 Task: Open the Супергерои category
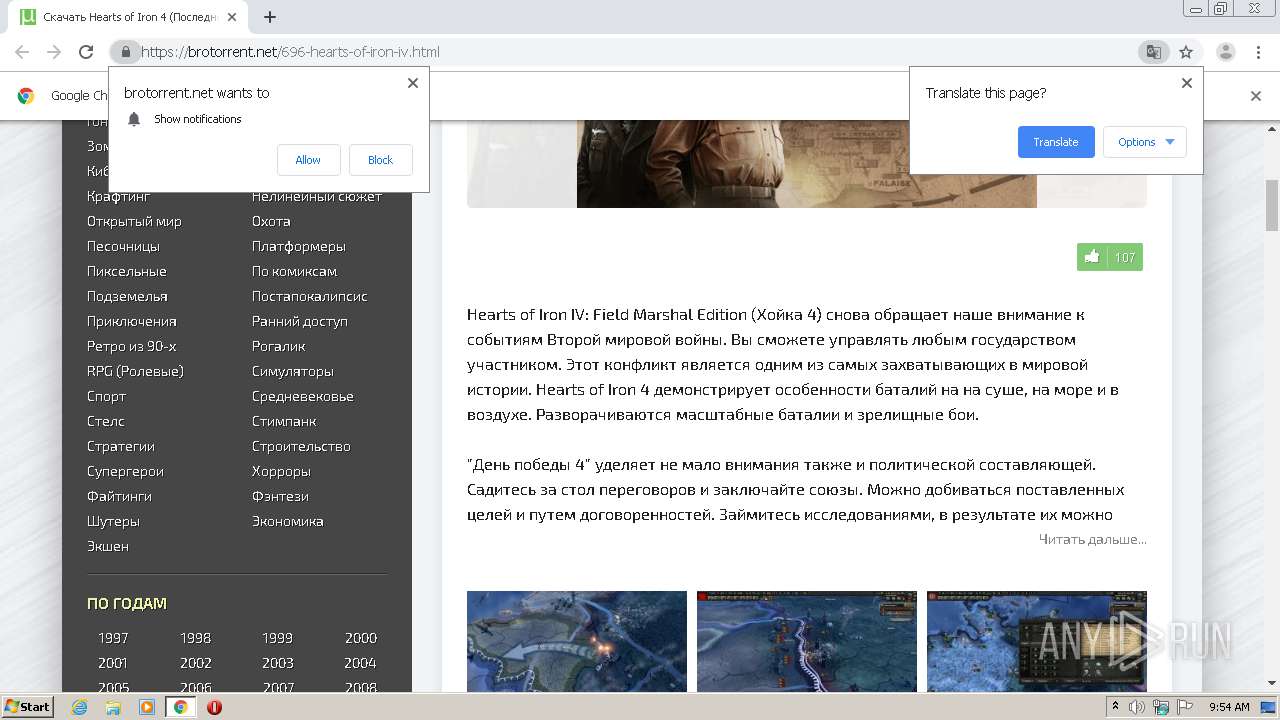click(x=125, y=471)
